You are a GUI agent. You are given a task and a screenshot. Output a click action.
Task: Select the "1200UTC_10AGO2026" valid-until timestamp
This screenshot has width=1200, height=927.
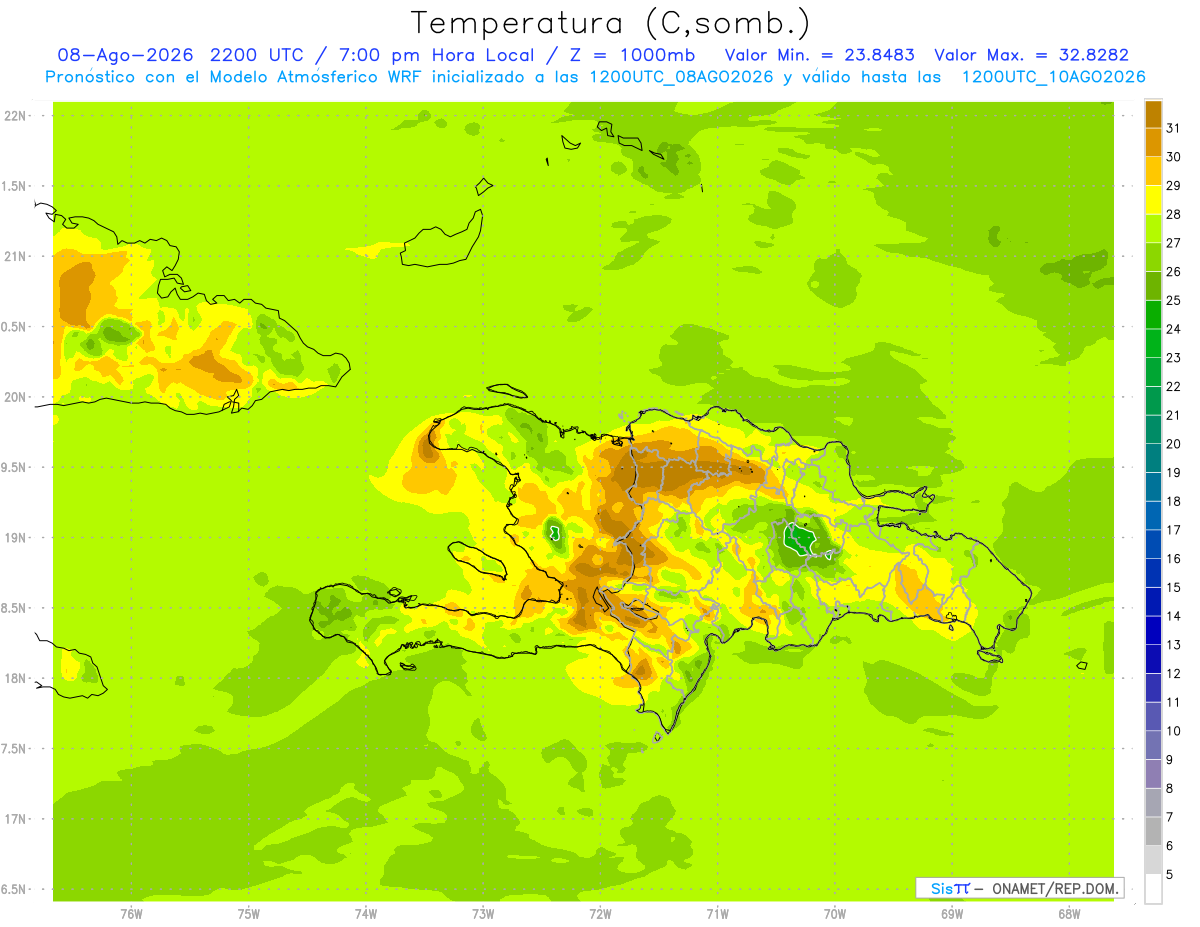[x=1053, y=77]
